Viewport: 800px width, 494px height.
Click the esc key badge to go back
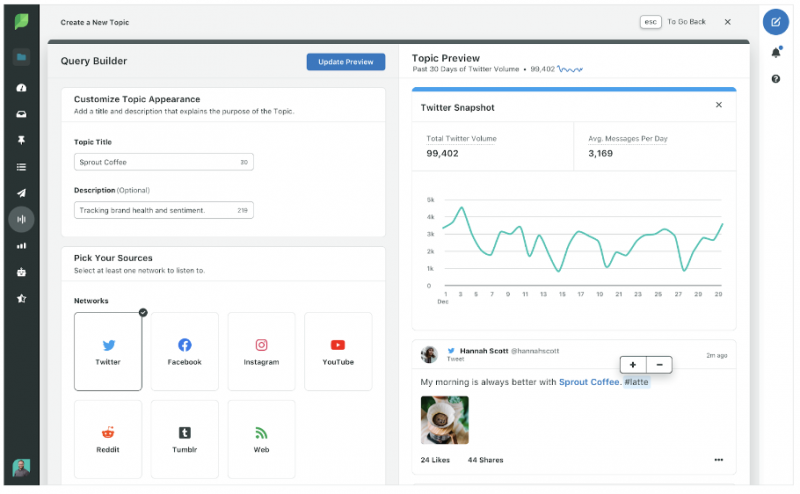[x=651, y=22]
